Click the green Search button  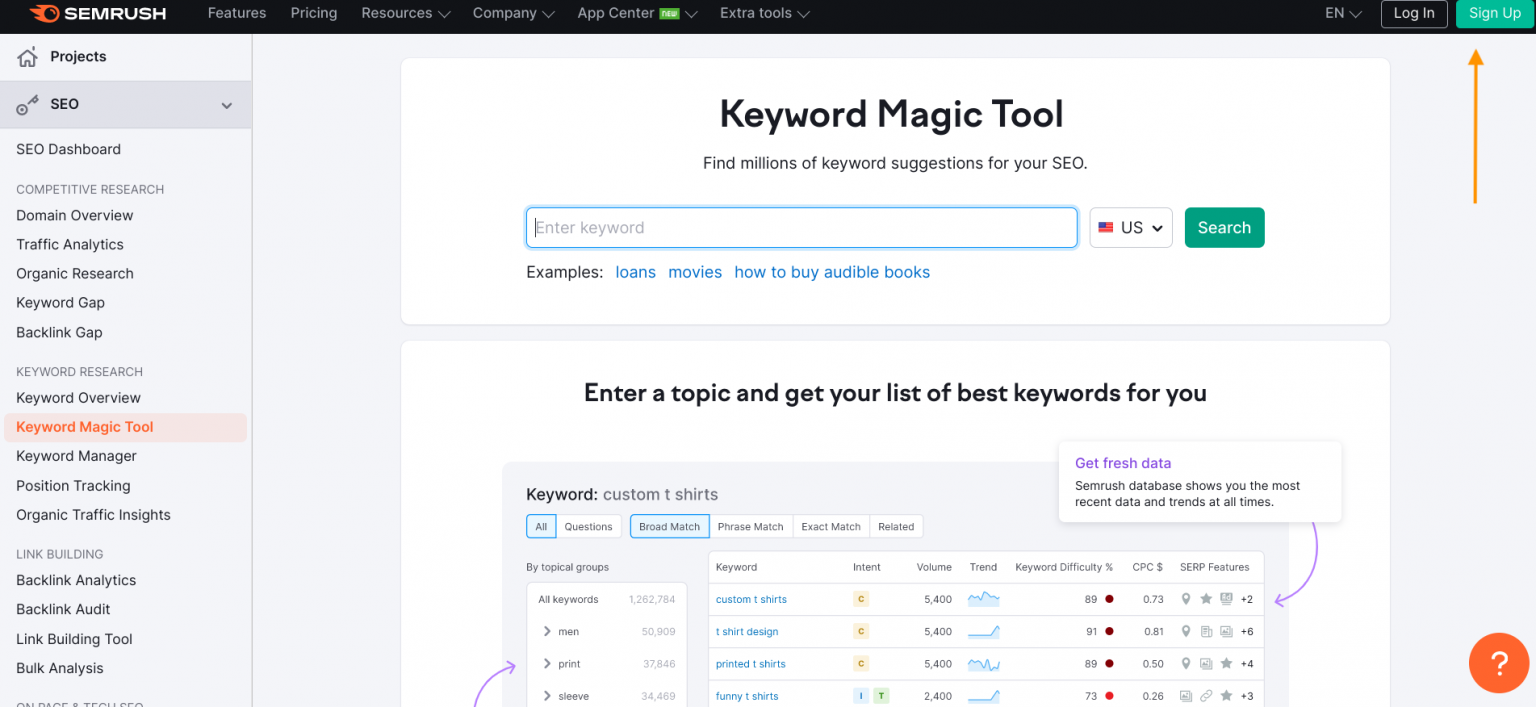(1224, 227)
